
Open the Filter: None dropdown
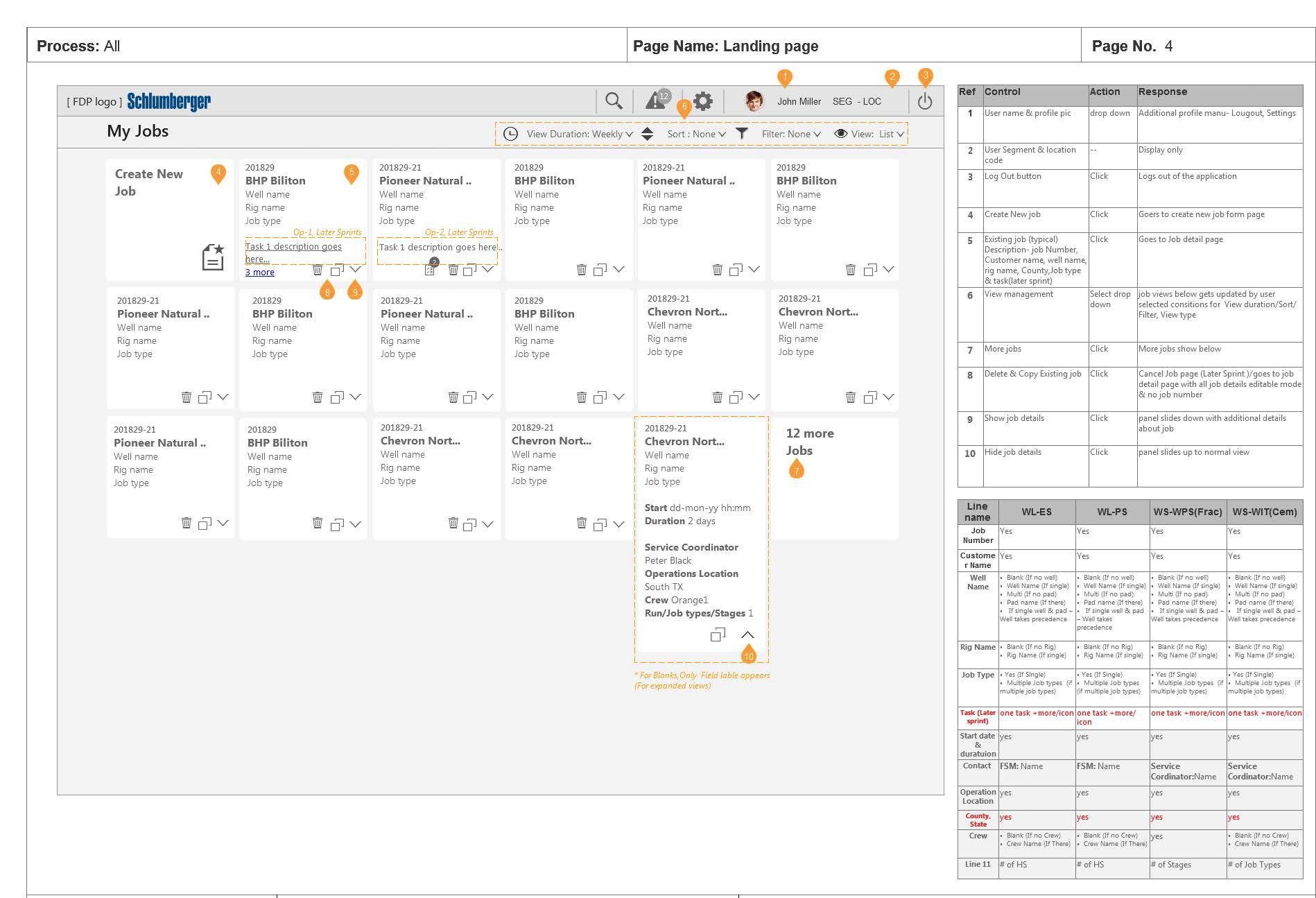point(791,134)
